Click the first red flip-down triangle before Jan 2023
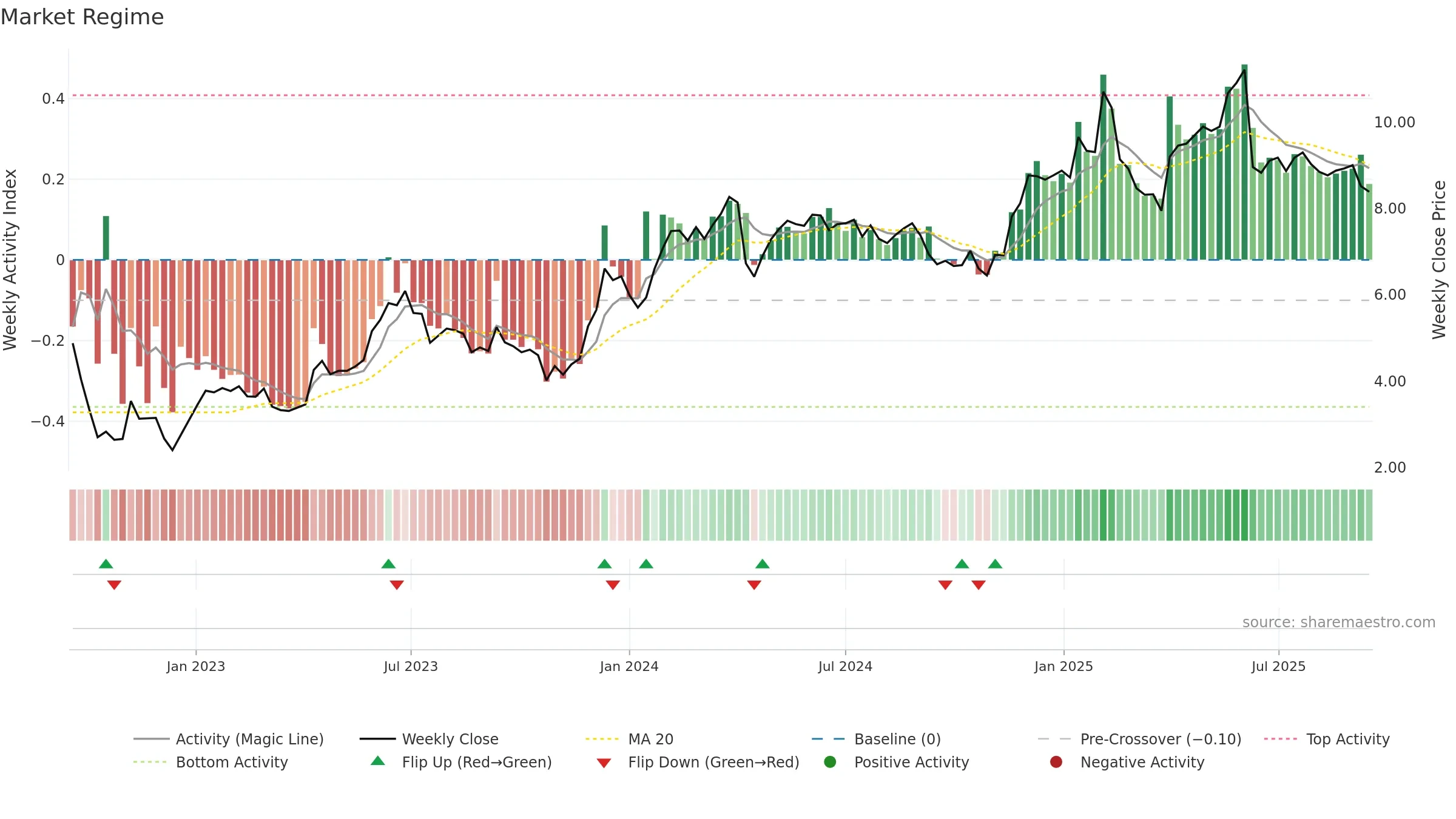The image size is (1456, 819). (x=114, y=585)
